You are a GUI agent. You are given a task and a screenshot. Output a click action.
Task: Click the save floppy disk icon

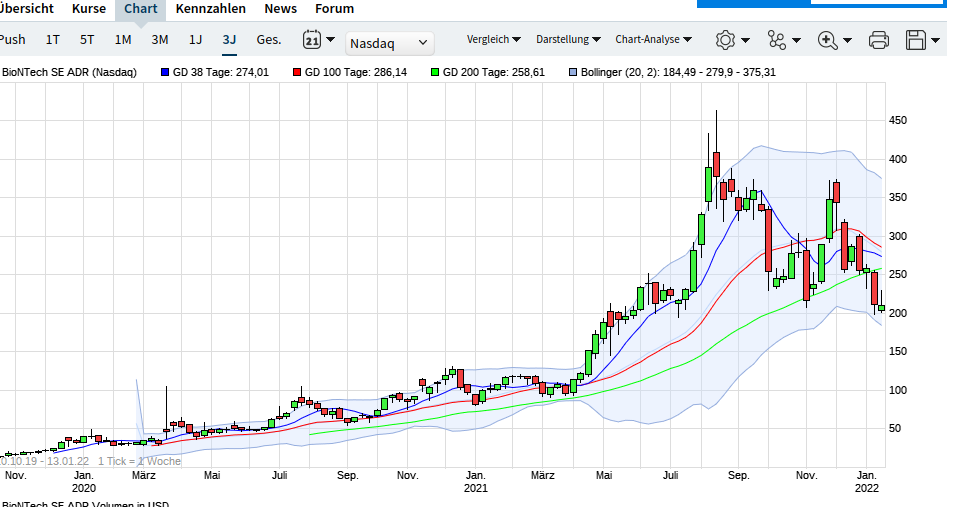[916, 40]
